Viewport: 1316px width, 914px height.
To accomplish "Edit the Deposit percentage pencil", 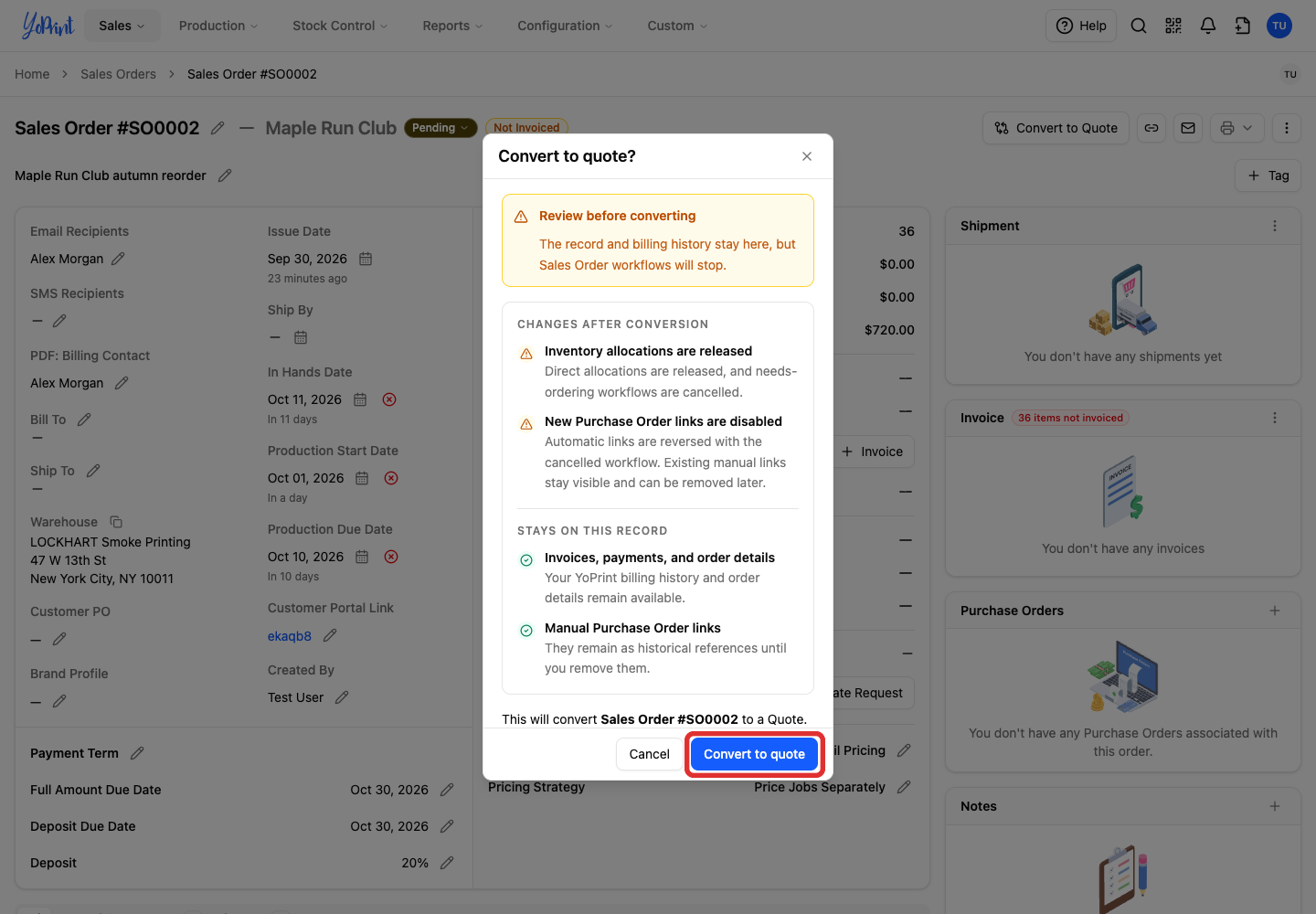I will click(447, 863).
